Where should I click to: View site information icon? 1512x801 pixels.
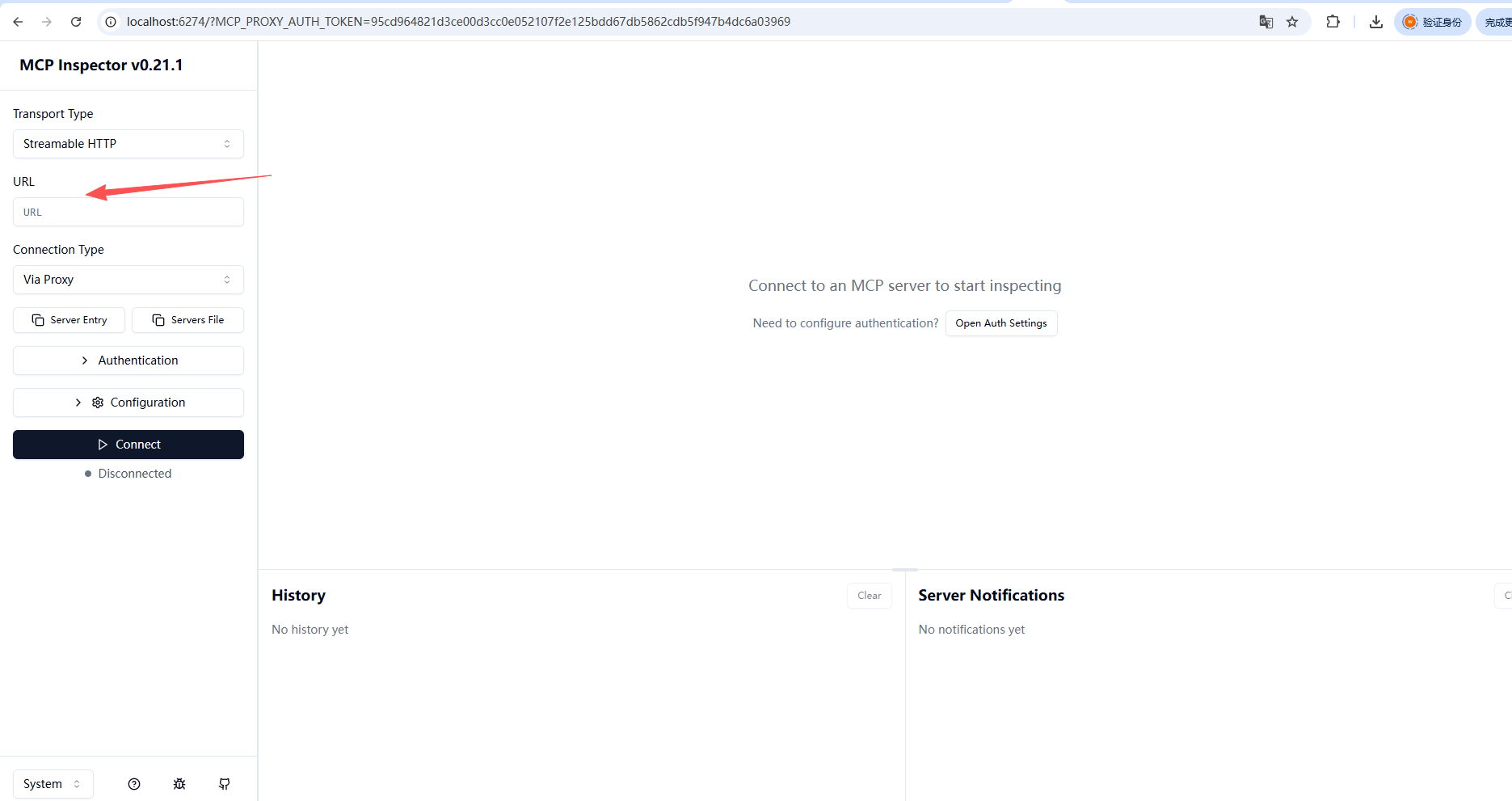pos(111,22)
